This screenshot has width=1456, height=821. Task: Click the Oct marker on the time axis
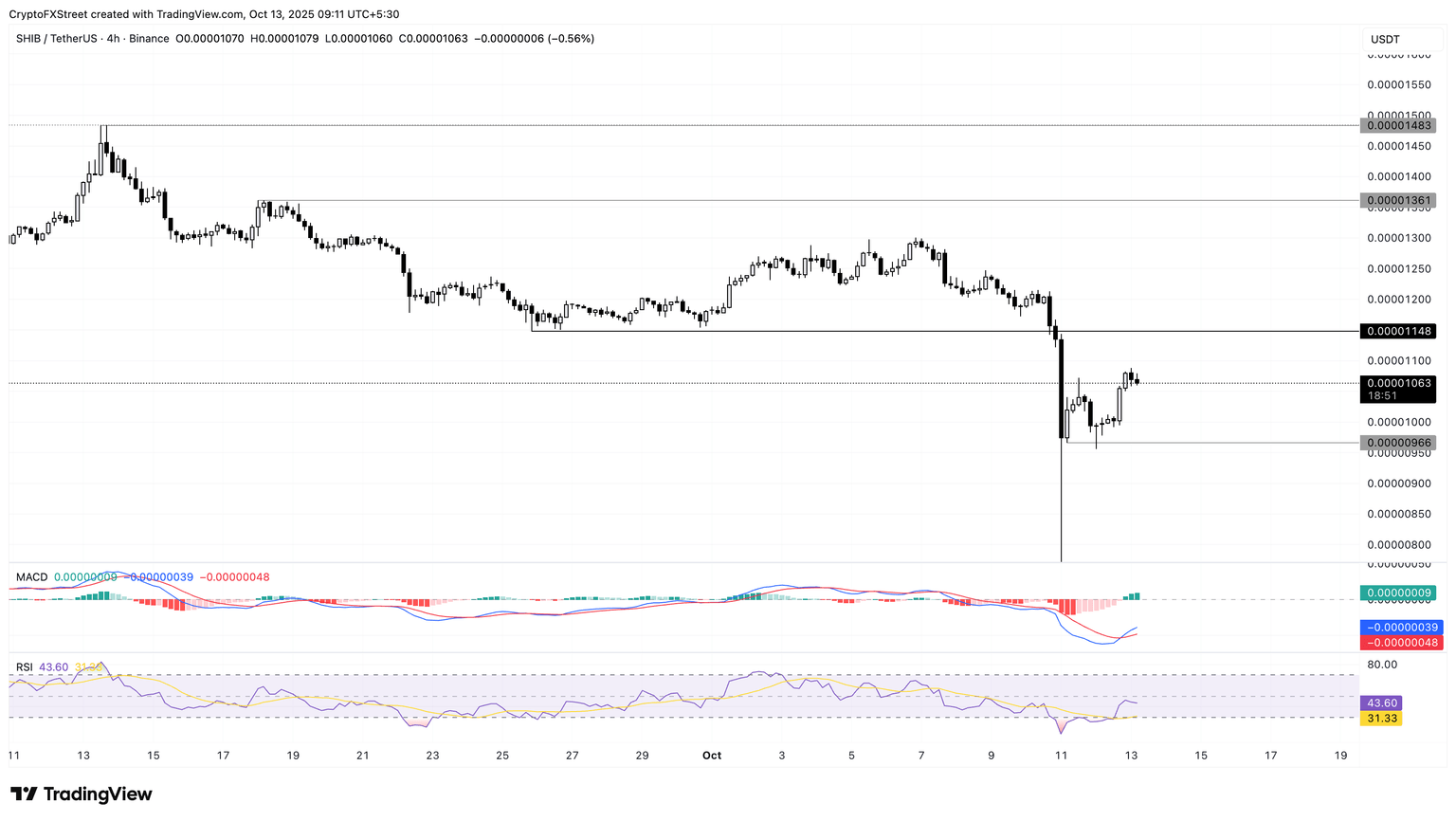pyautogui.click(x=712, y=756)
